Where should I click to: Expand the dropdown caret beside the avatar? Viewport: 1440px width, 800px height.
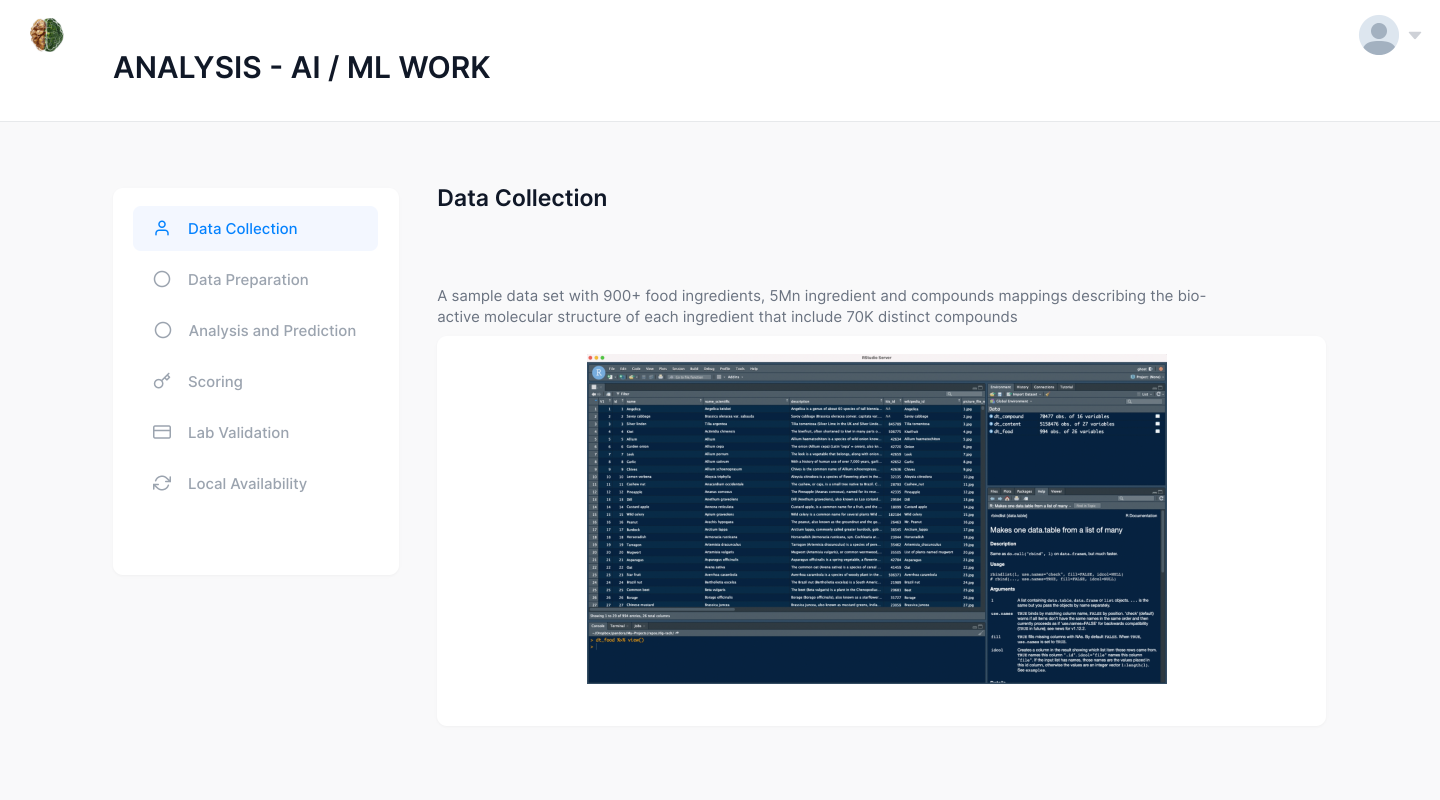point(1415,35)
